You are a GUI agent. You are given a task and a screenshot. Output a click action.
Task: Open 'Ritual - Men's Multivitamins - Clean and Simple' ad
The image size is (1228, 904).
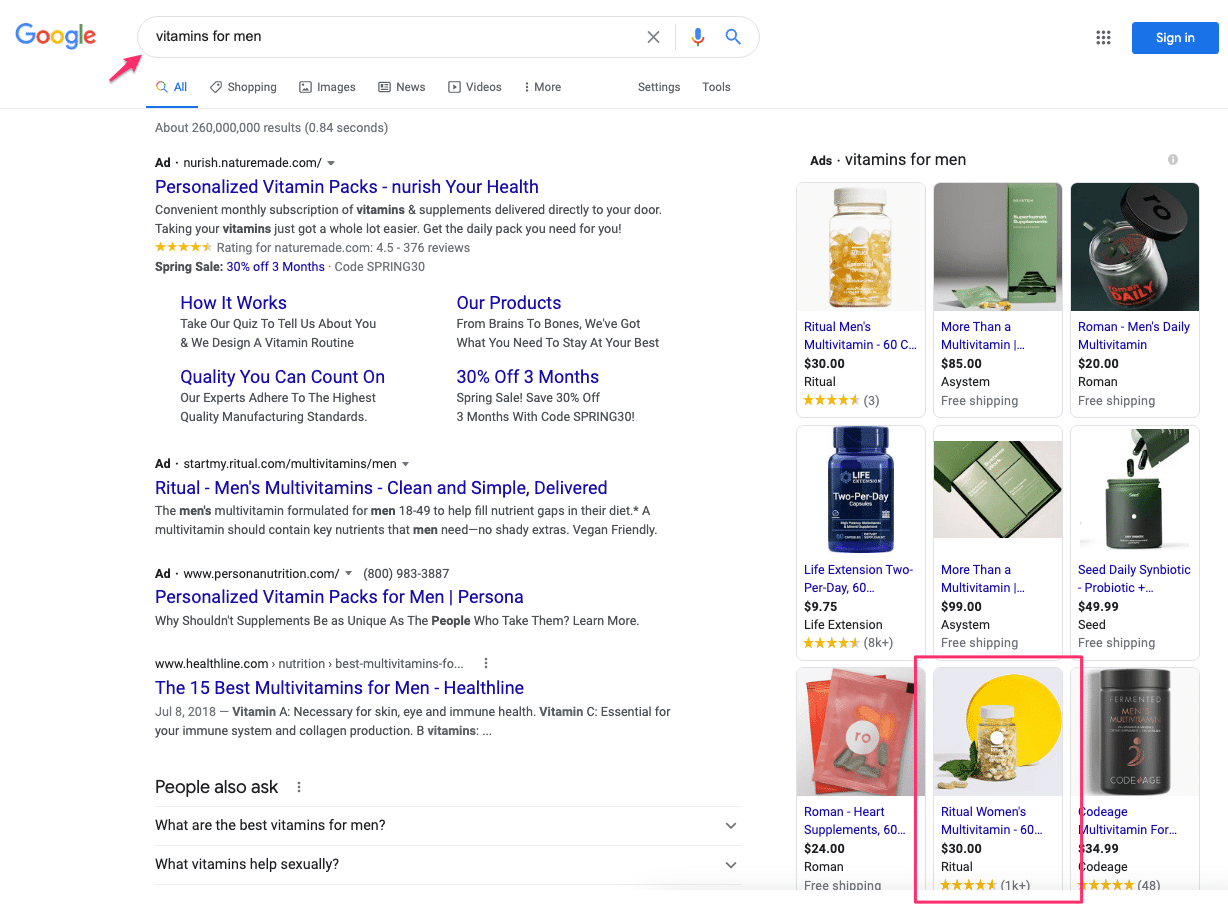pos(381,488)
